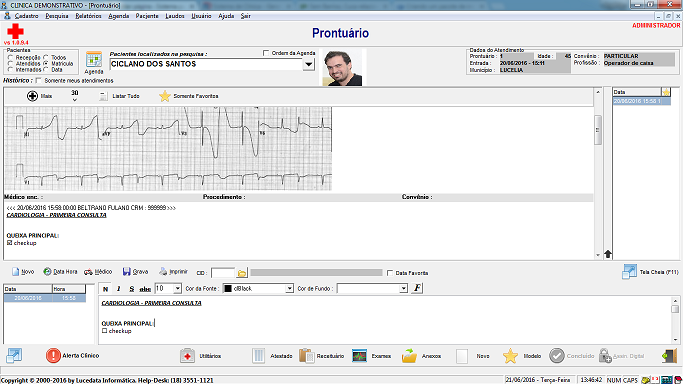The image size is (683, 384).
Task: Check Somente meus atendimentos
Action: 39,81
